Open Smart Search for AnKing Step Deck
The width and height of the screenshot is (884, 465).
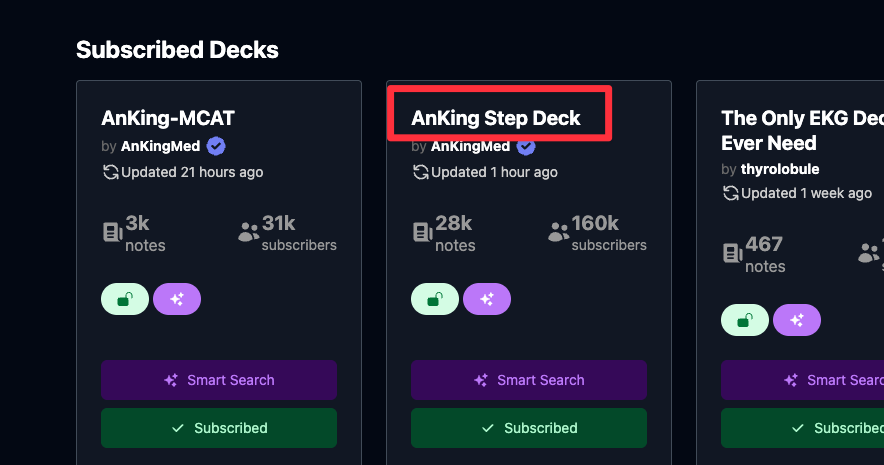pyautogui.click(x=529, y=380)
